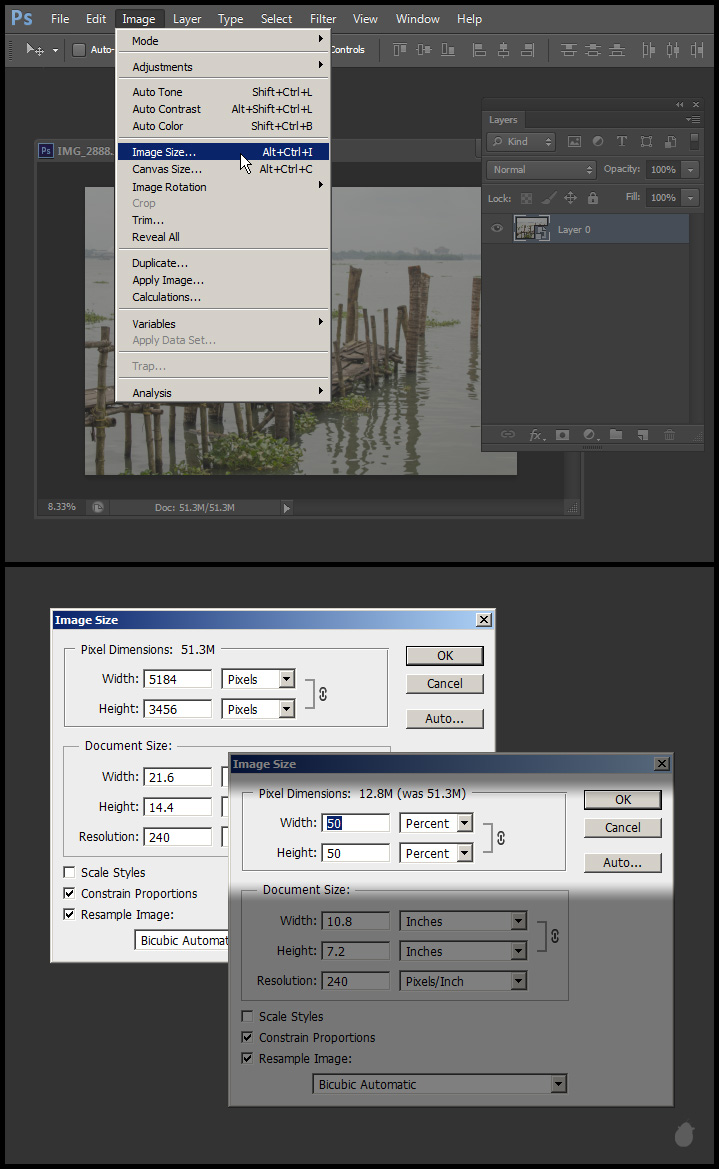Create a new group with folder icon

616,435
